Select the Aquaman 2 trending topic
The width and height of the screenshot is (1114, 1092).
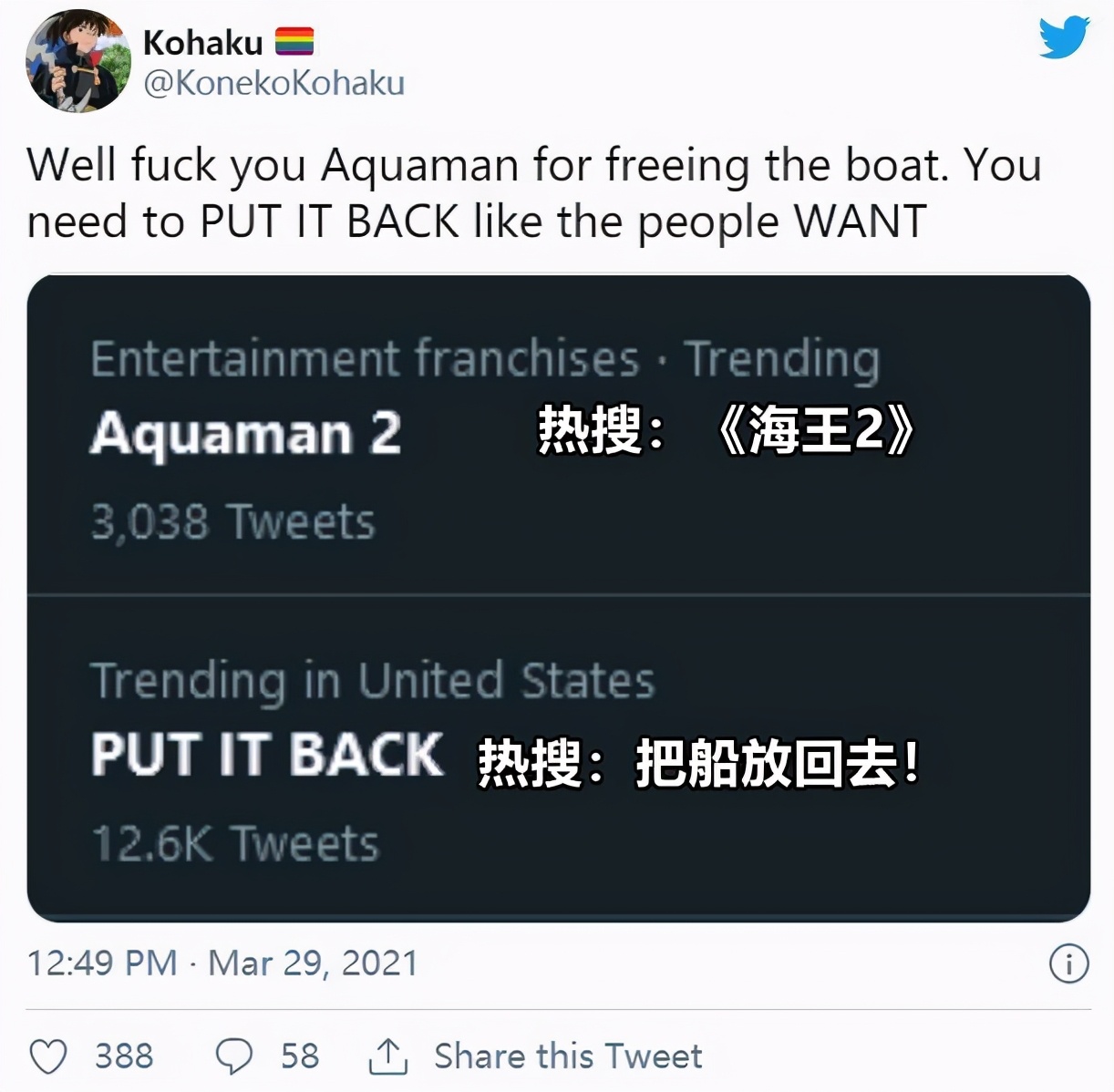point(245,432)
